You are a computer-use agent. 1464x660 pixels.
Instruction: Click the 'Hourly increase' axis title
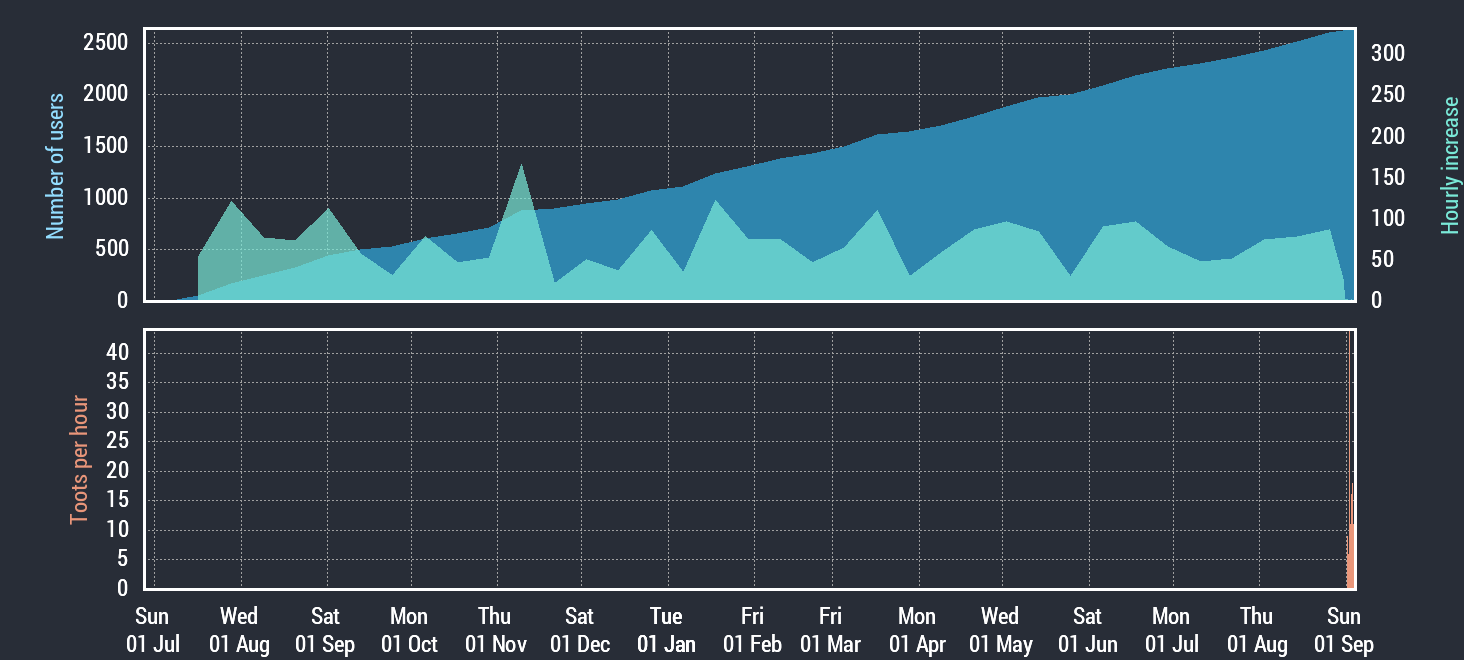tap(1450, 166)
